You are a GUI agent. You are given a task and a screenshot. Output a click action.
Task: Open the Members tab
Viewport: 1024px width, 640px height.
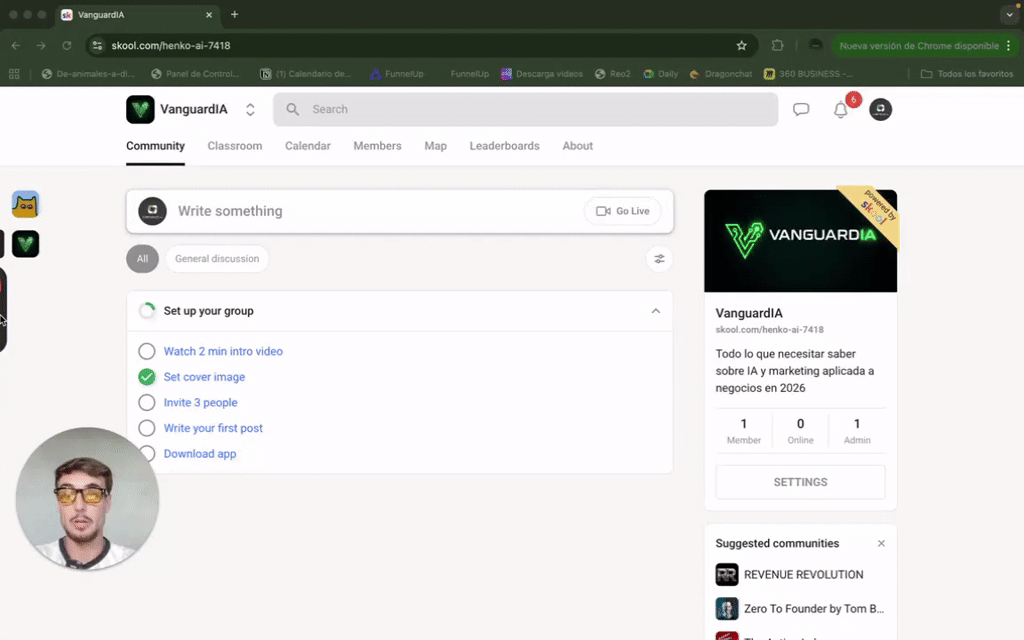click(377, 146)
